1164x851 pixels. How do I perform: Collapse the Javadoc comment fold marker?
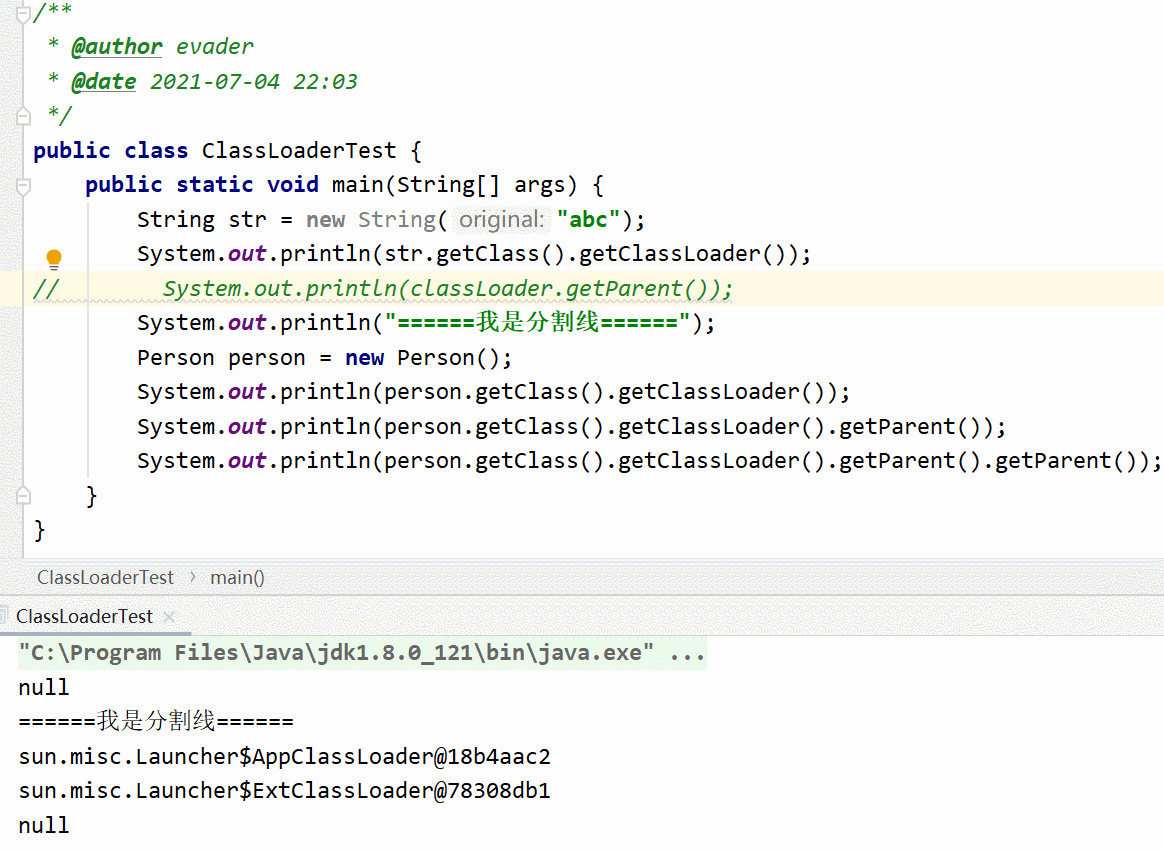click(x=23, y=13)
